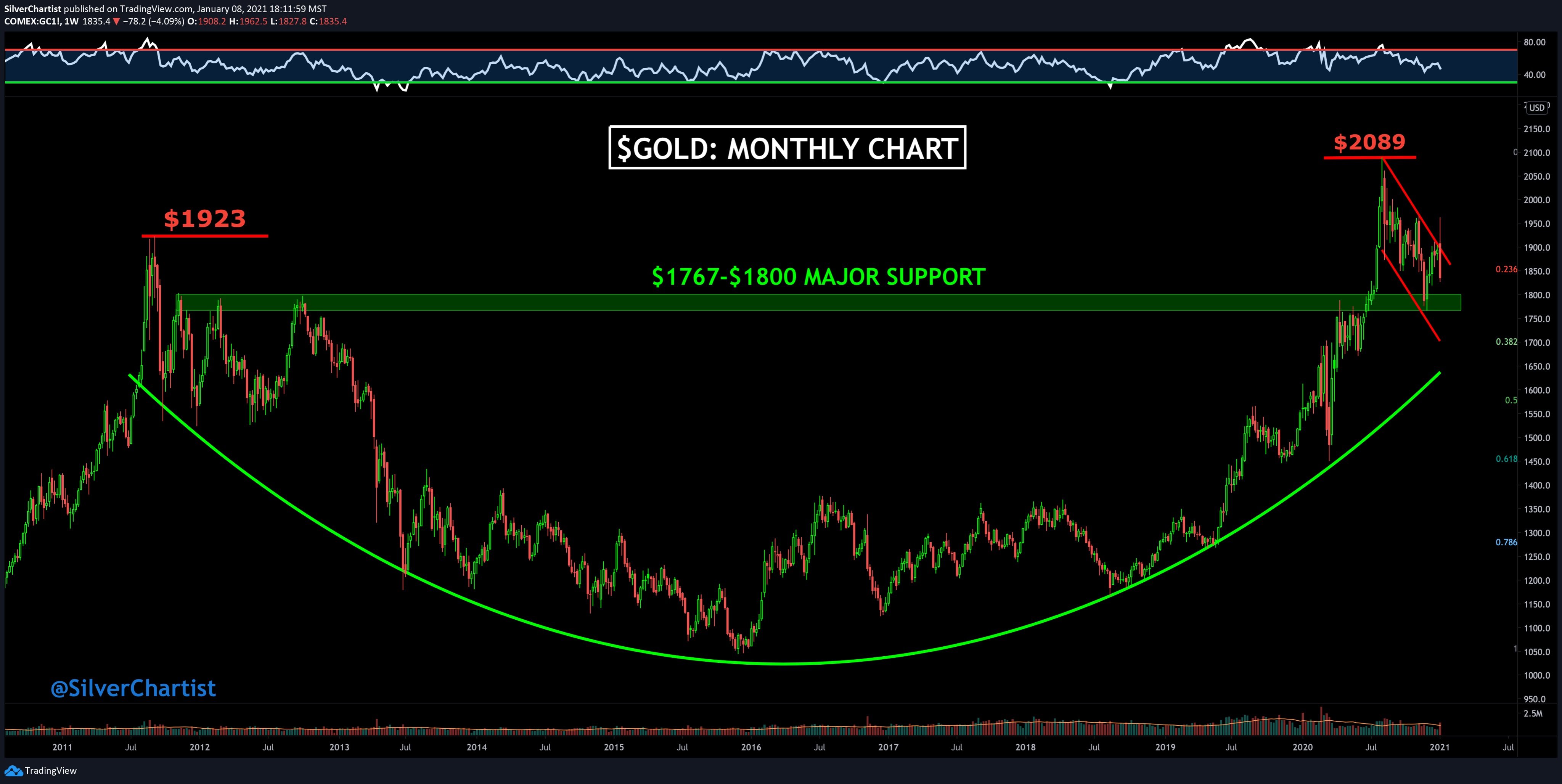Click the 2021 label on the time axis

(1440, 747)
